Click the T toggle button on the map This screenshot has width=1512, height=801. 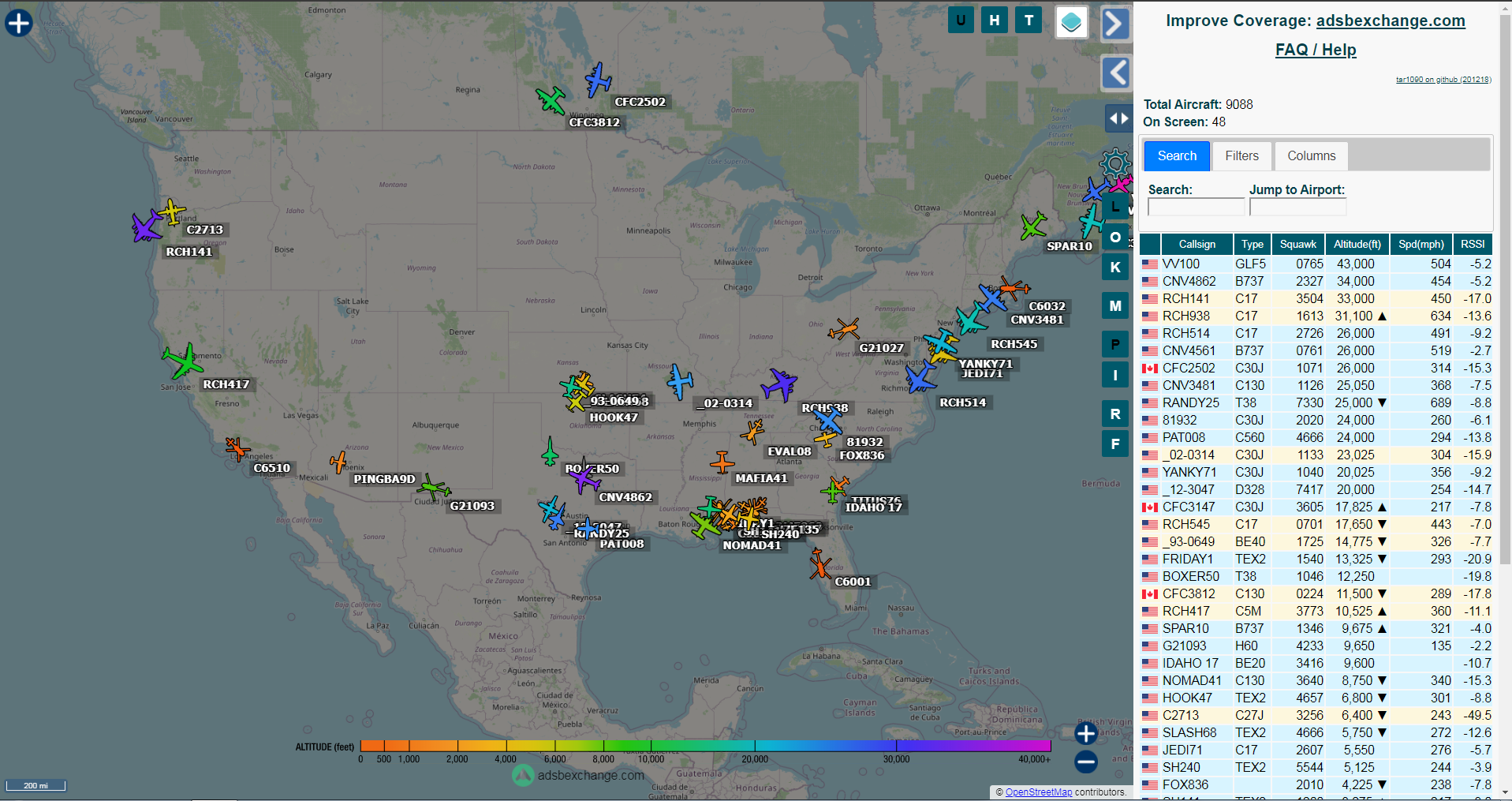tap(1029, 21)
